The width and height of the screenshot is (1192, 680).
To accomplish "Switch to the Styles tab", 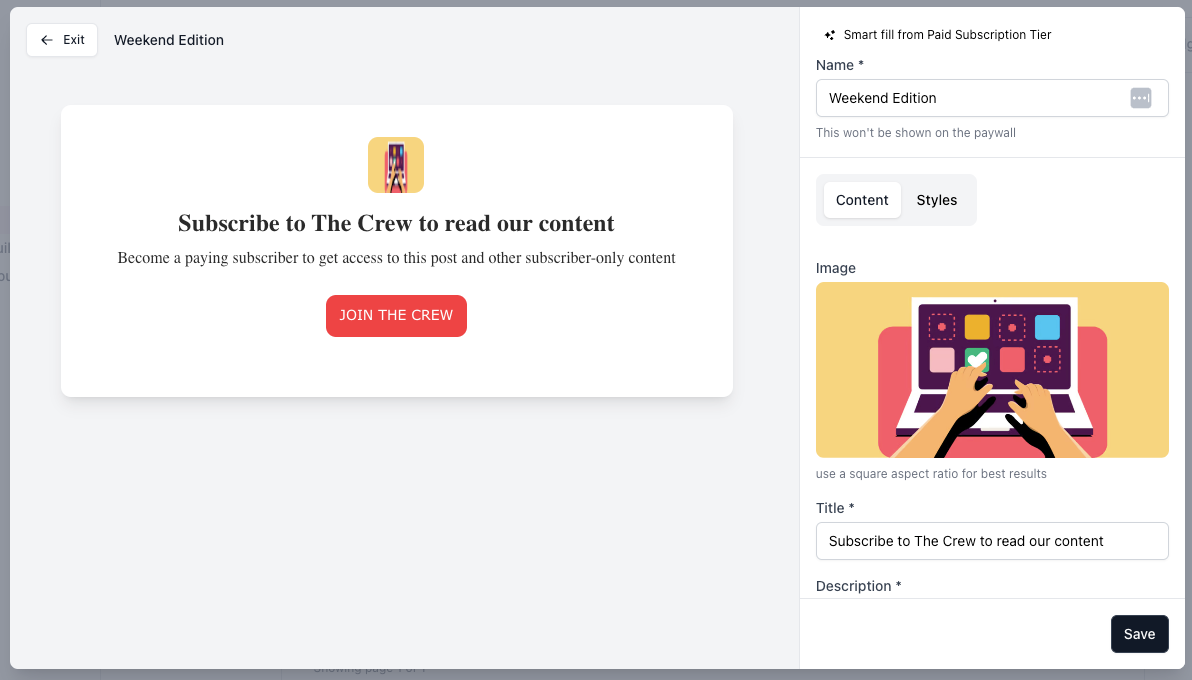I will pyautogui.click(x=936, y=200).
